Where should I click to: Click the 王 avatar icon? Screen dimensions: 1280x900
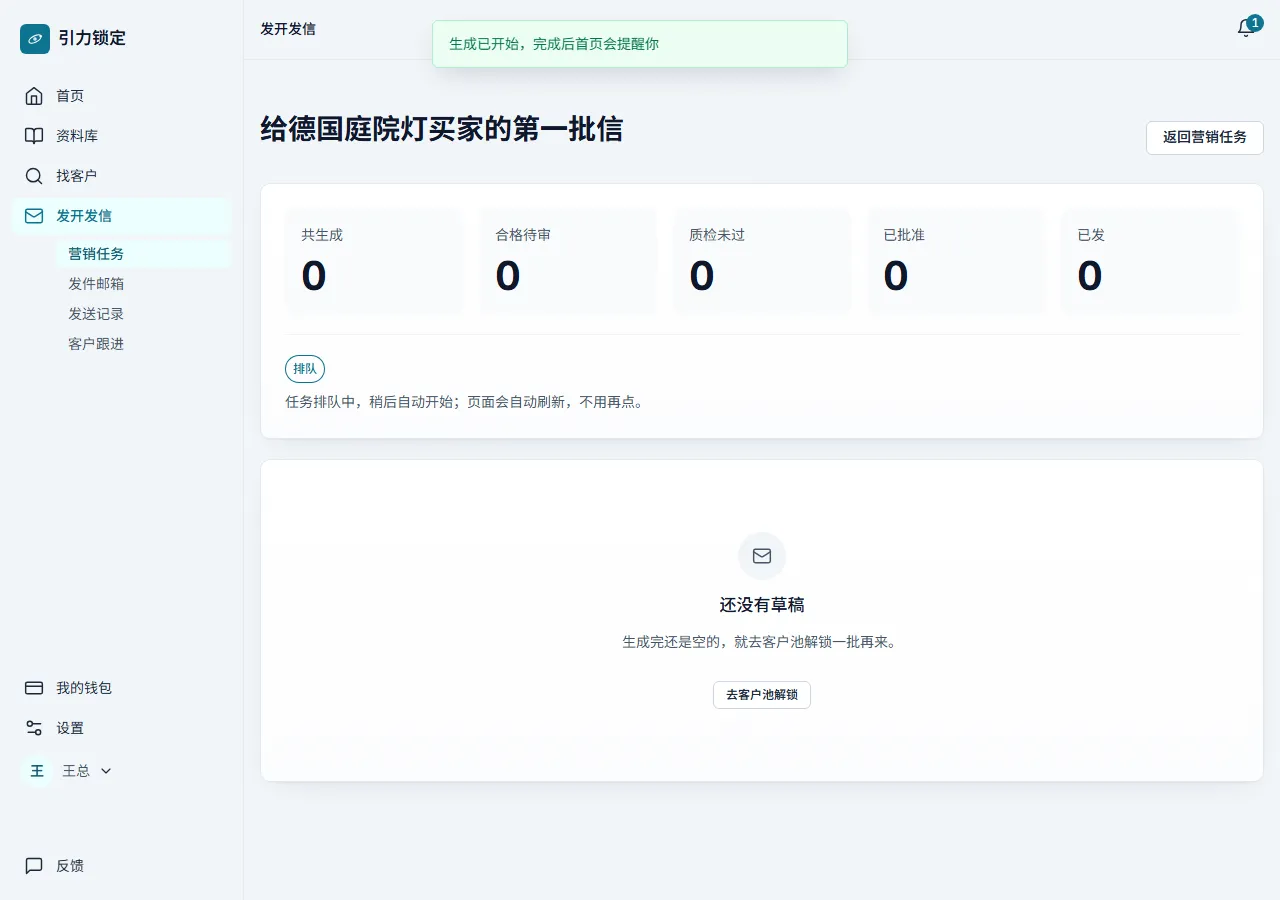tap(37, 771)
